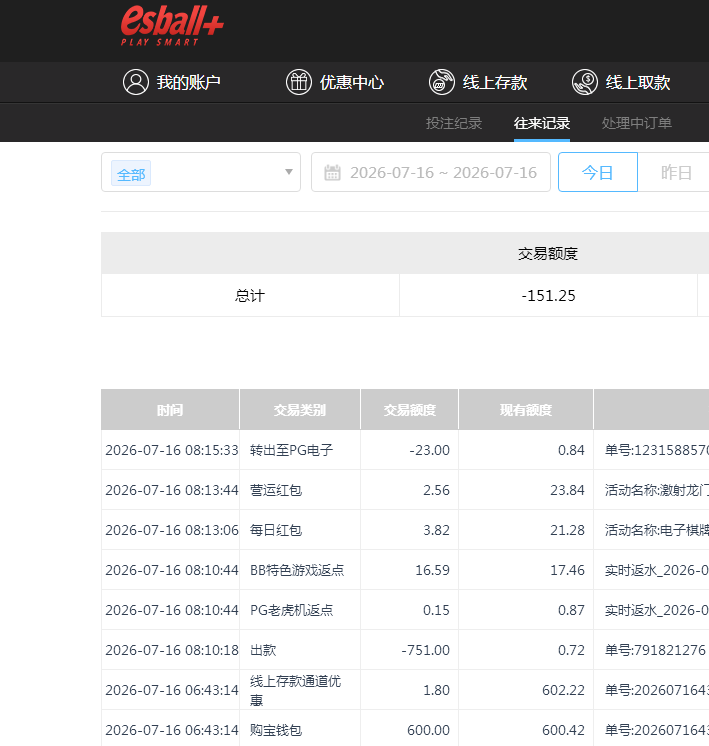Click the 活动名称:激射龙门 remark
709x746 pixels.
click(x=657, y=490)
